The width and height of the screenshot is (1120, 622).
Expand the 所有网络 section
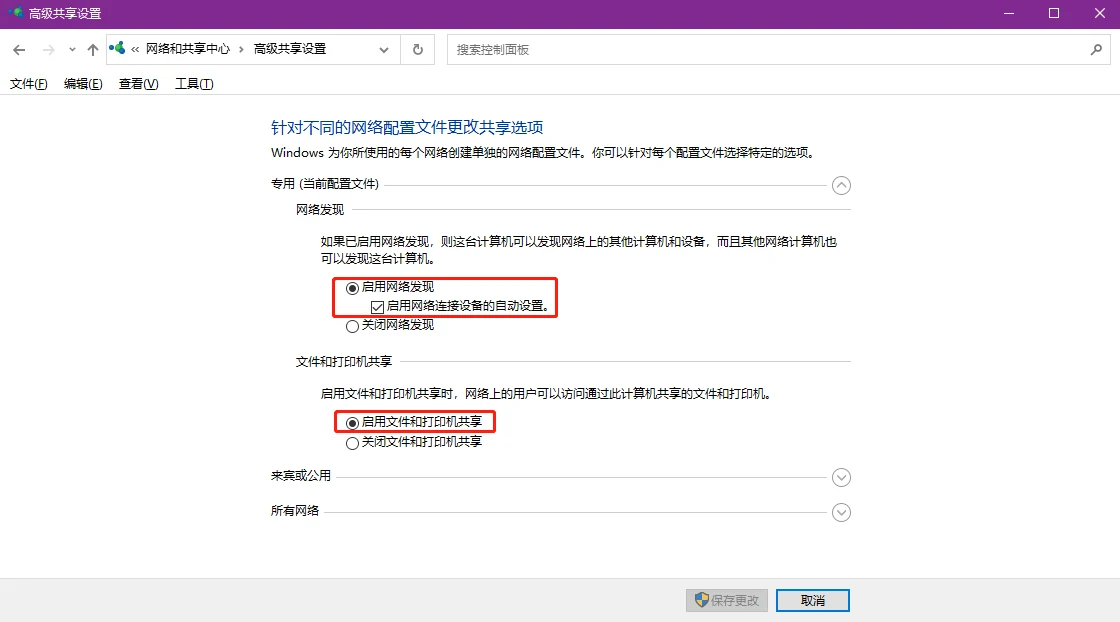[x=841, y=512]
